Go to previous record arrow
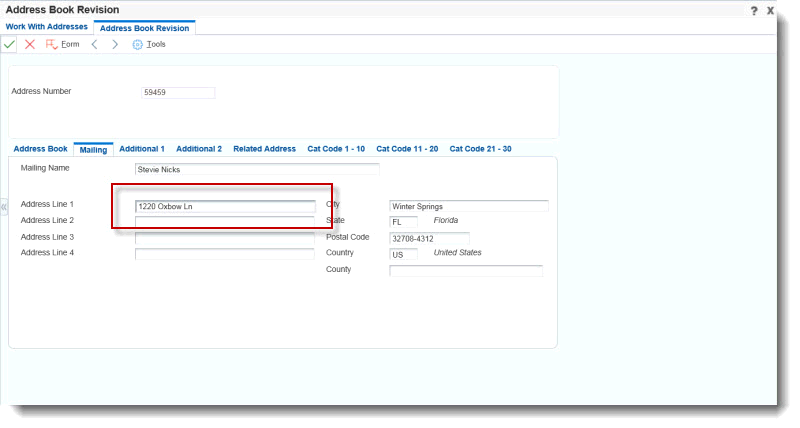The image size is (800, 428). click(x=94, y=45)
